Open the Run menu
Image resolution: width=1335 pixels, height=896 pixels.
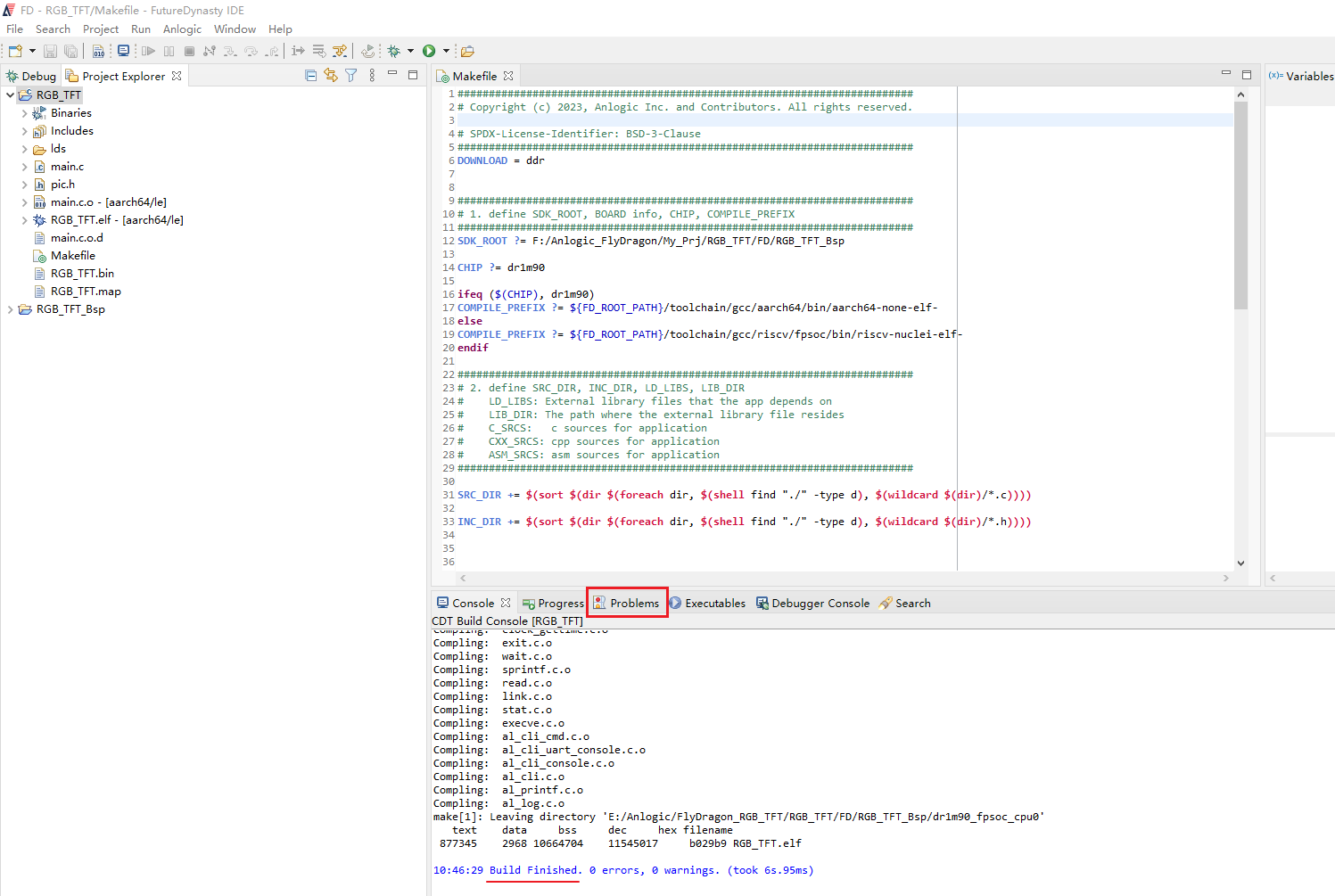point(141,29)
